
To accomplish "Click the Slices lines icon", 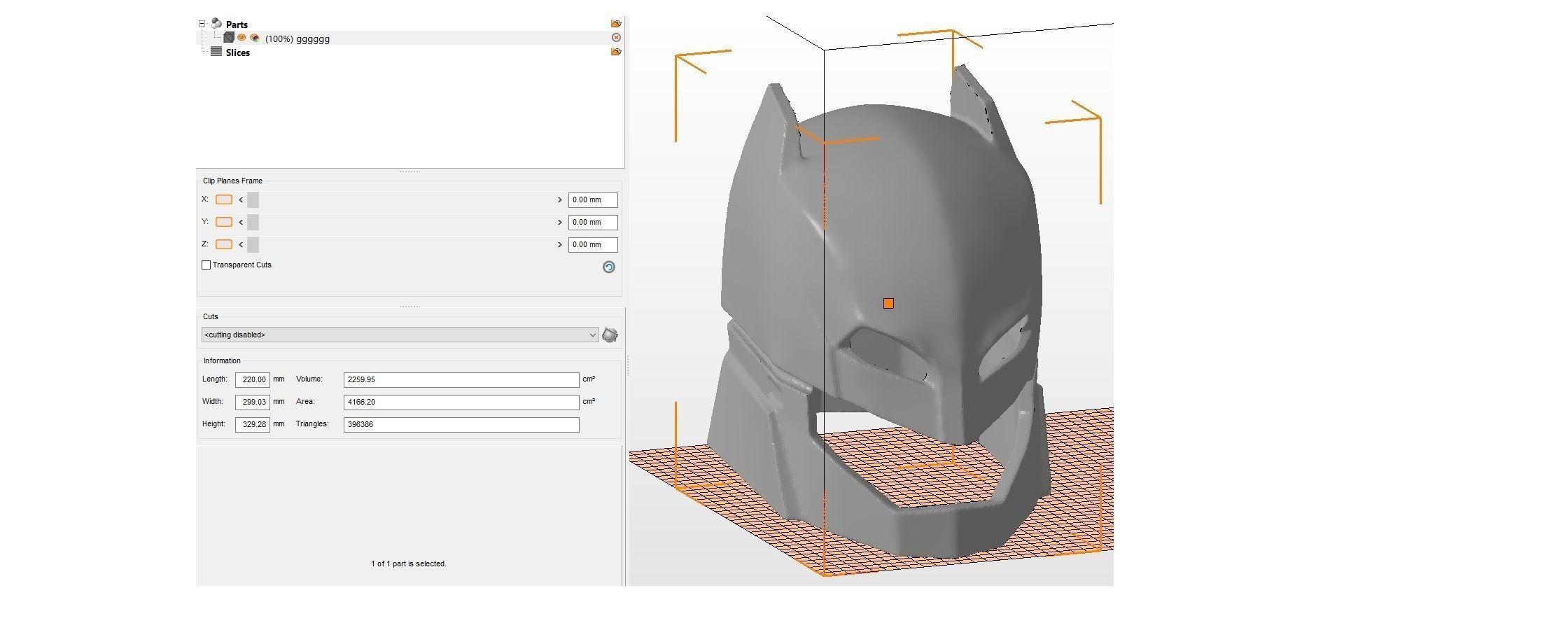I will click(216, 52).
